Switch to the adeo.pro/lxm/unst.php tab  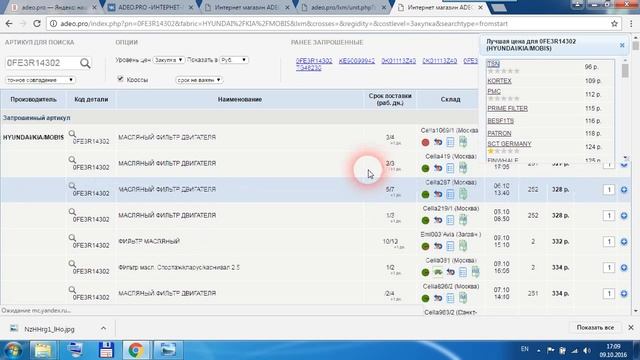[343, 7]
